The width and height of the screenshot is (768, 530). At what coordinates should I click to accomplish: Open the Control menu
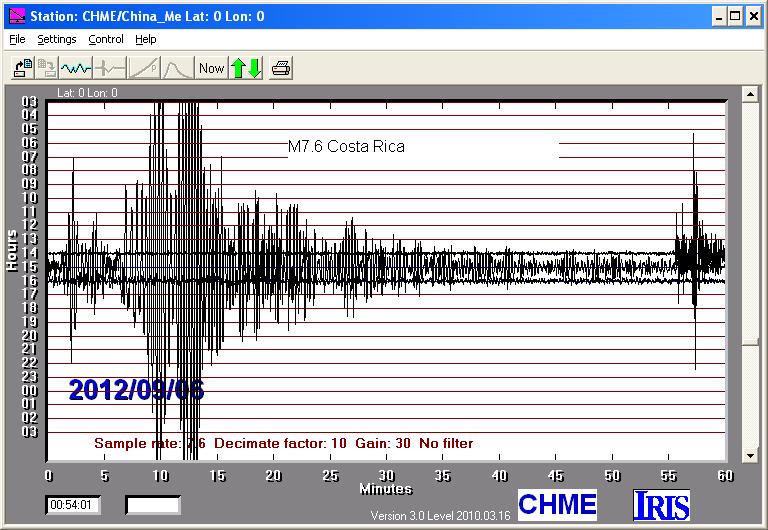106,40
